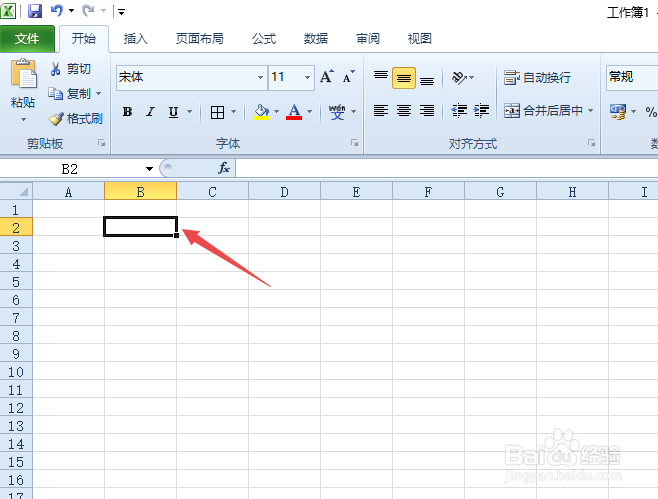
Task: Click the fx insert function icon
Action: click(x=224, y=168)
